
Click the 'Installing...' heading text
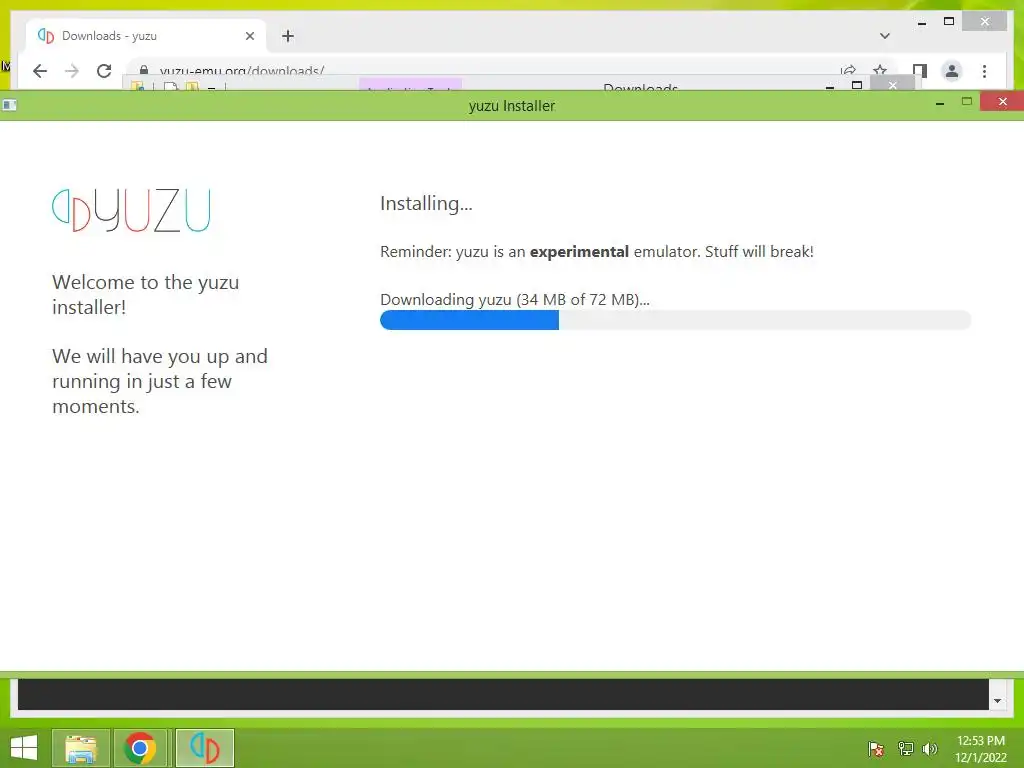pyautogui.click(x=426, y=204)
